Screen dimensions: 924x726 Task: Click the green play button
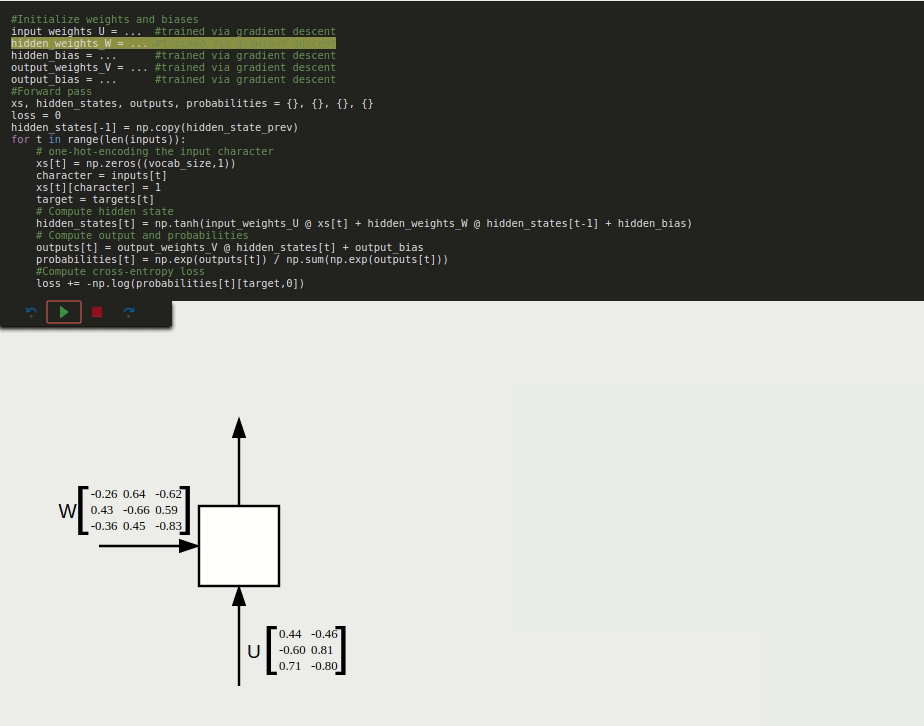(64, 312)
